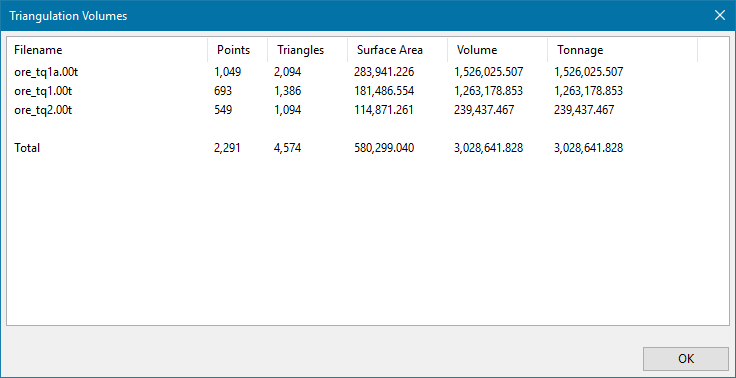Click Tonnage column value 1,526,025.507
Screen dimensions: 736x378
coord(589,72)
